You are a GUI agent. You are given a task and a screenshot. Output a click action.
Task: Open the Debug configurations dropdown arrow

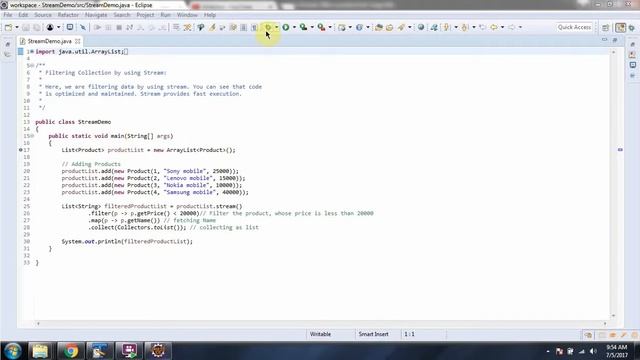coord(276,27)
